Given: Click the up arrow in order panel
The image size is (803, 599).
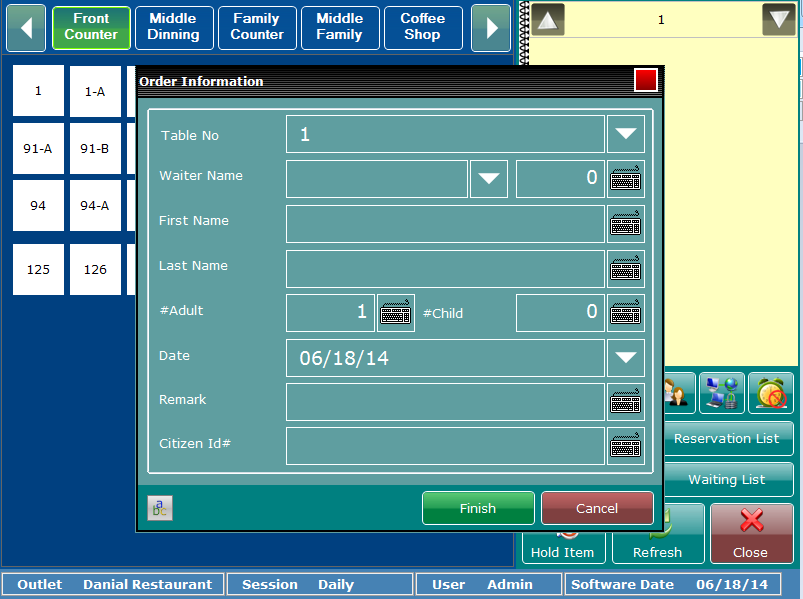Looking at the screenshot, I should pos(548,20).
